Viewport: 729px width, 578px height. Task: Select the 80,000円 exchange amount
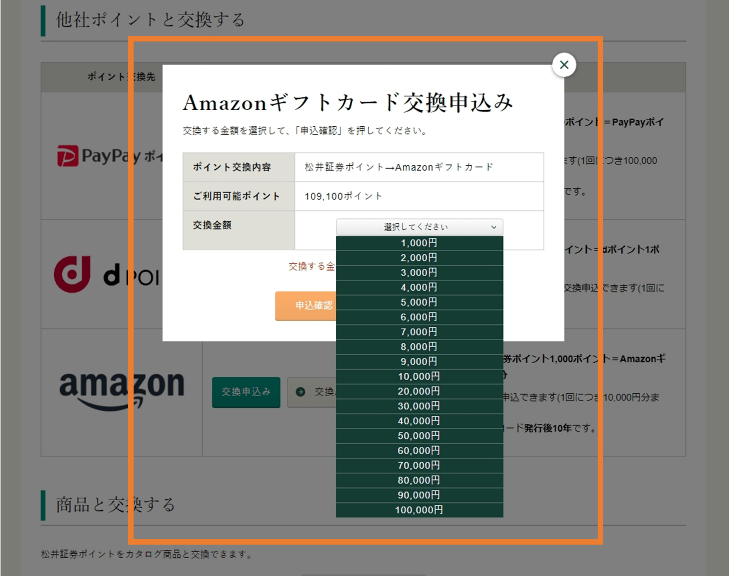coord(419,481)
